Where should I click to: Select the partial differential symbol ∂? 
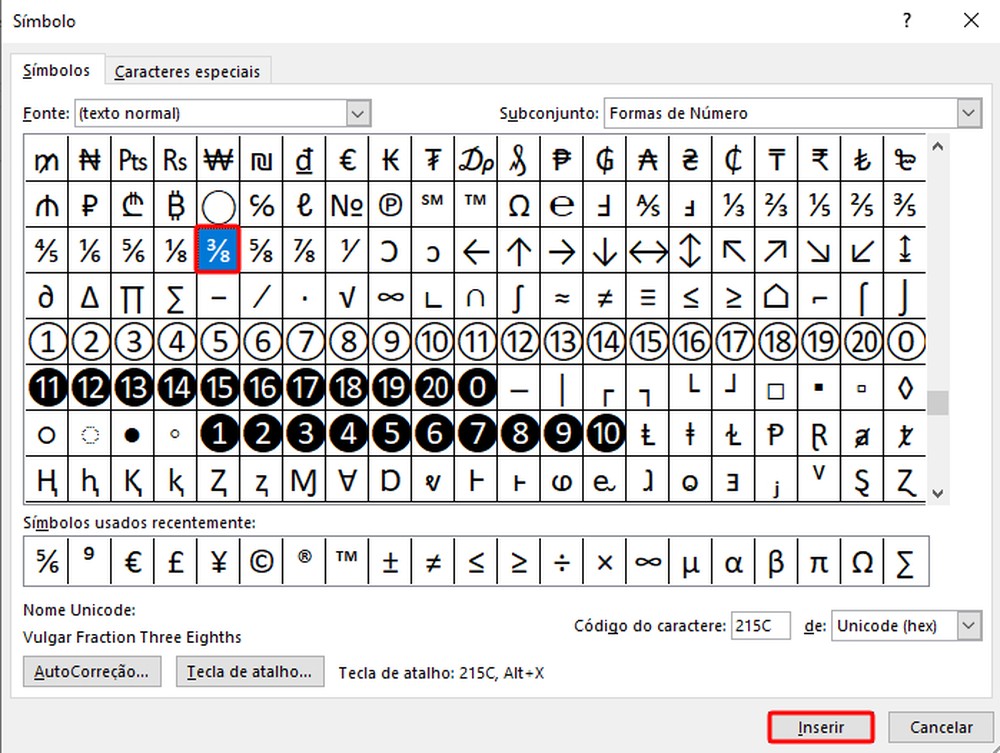(x=47, y=296)
